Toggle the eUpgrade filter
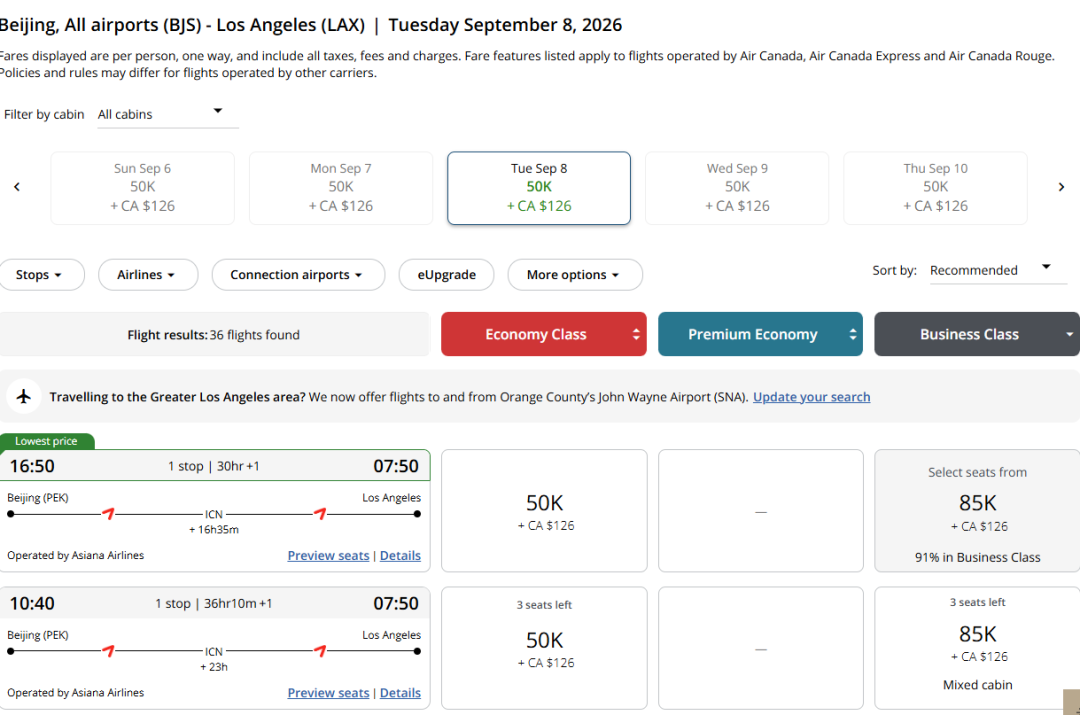 (446, 275)
